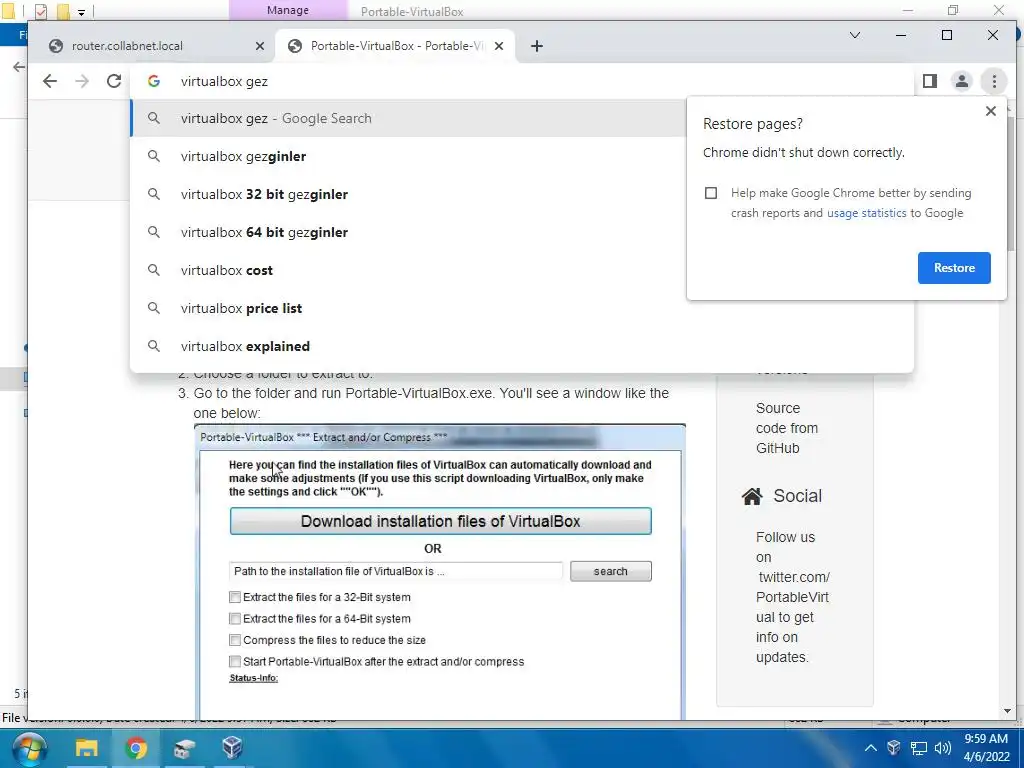Select 'virtualbox gezginler' suggestion
Image resolution: width=1024 pixels, height=768 pixels.
pyautogui.click(x=408, y=156)
